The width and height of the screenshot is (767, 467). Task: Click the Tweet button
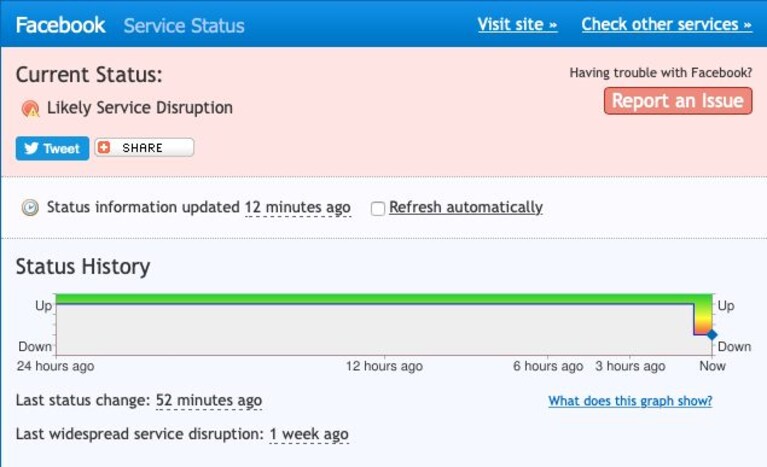point(52,148)
